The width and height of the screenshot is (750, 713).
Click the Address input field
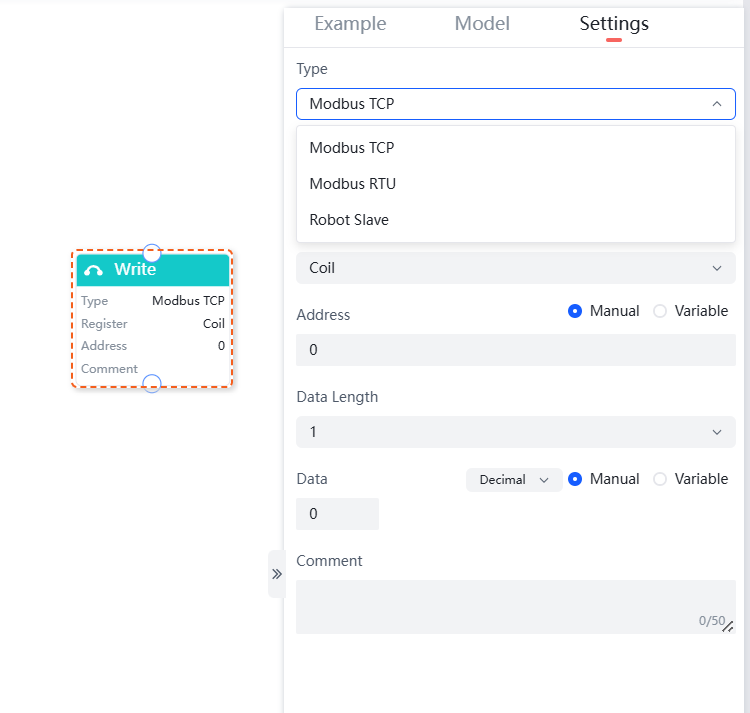coord(515,350)
